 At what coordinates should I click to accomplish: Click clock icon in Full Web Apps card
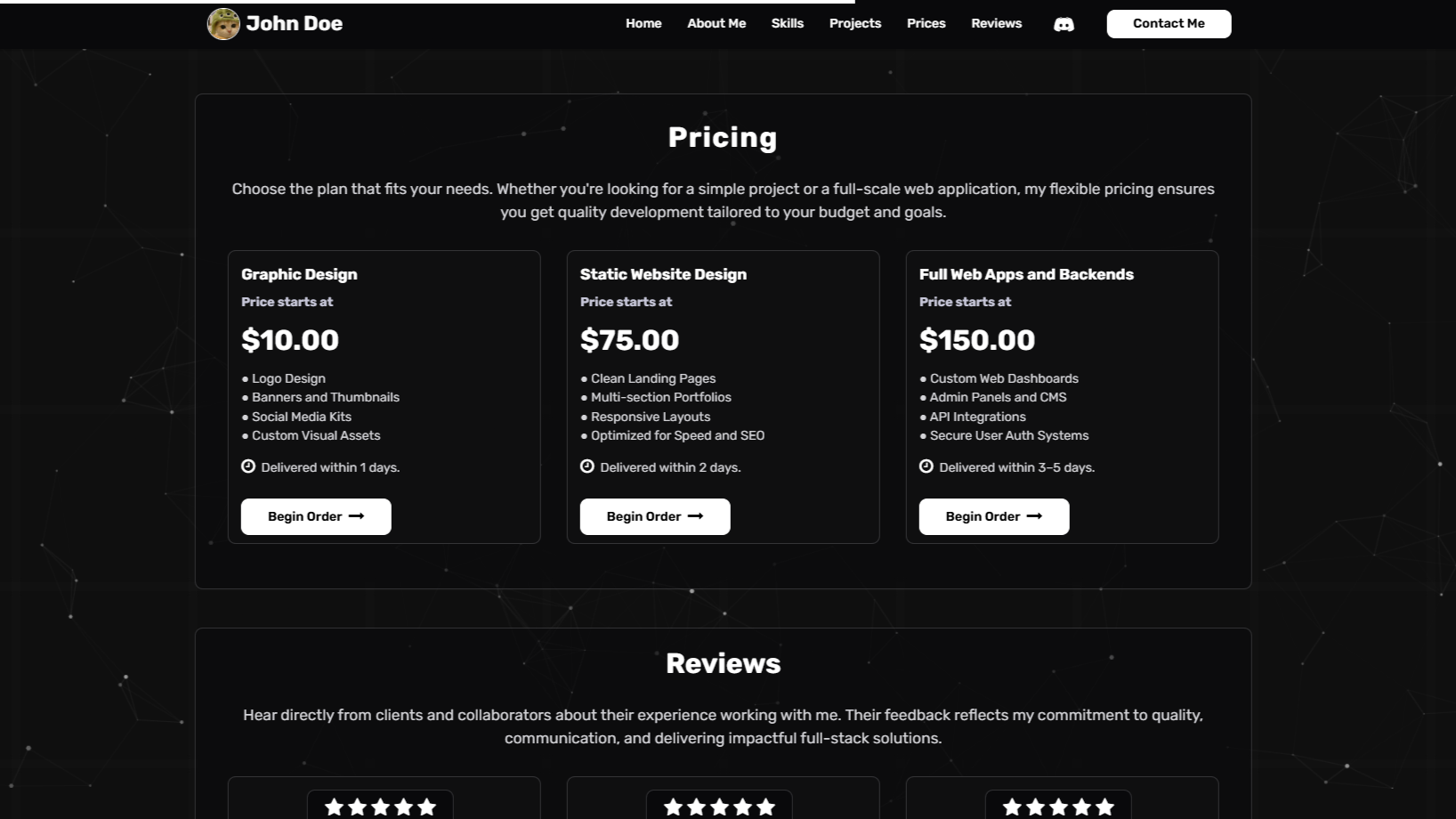pos(926,466)
